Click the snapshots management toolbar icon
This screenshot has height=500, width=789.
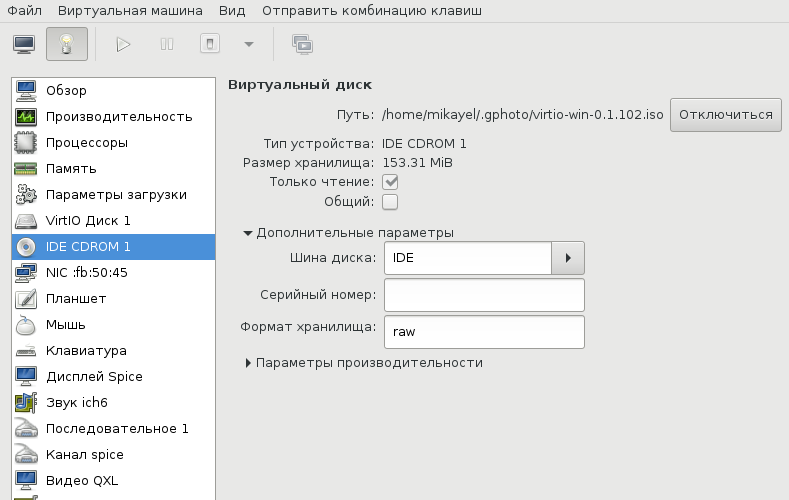[301, 44]
